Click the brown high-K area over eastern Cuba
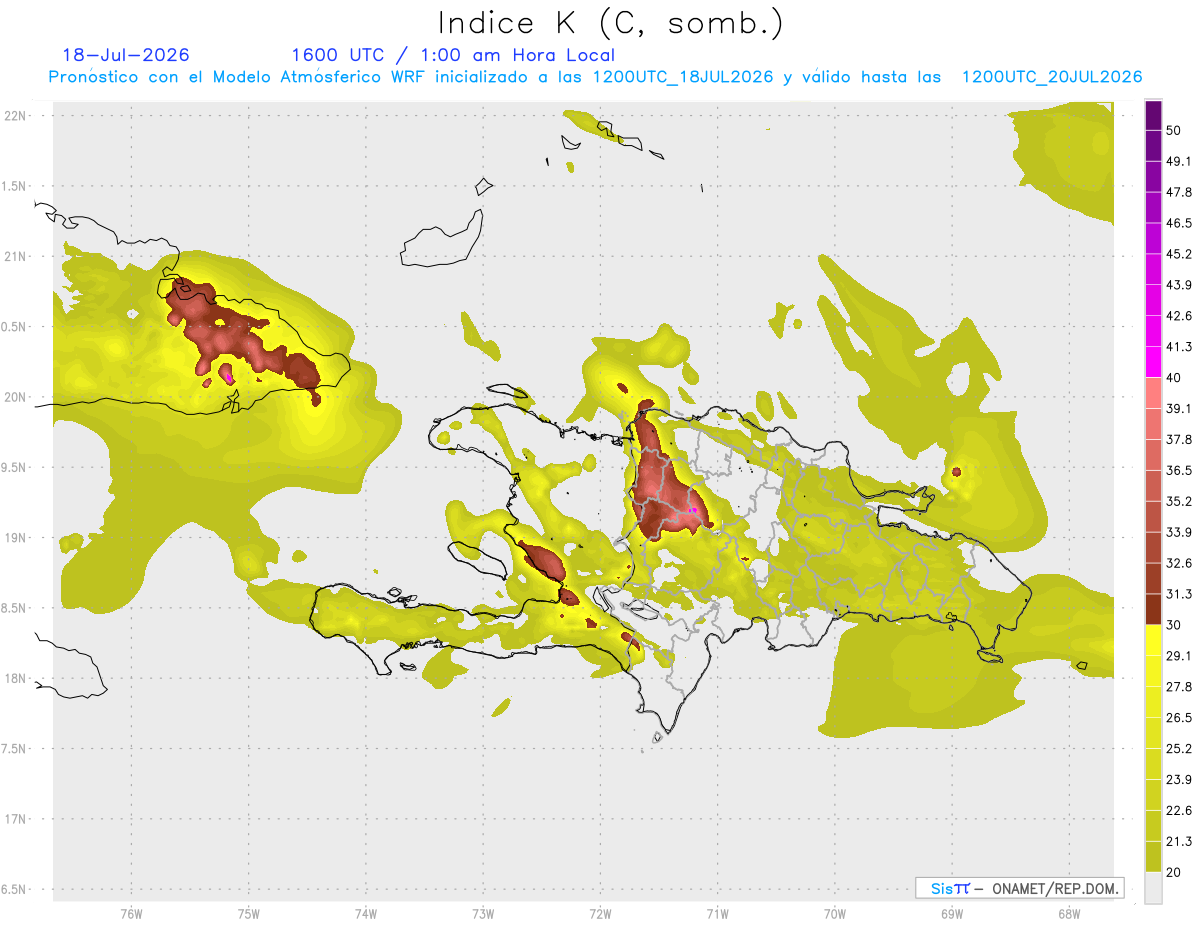Viewport: 1200px width, 927px height. [243, 335]
